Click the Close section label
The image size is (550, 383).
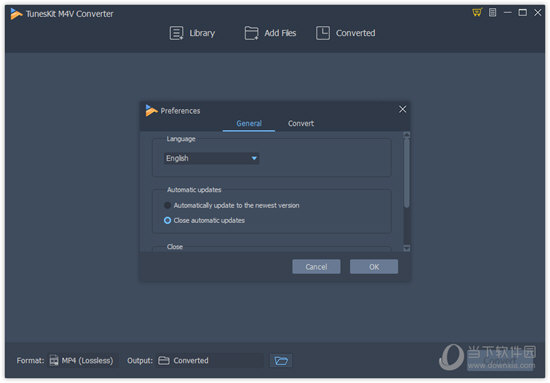pos(175,247)
